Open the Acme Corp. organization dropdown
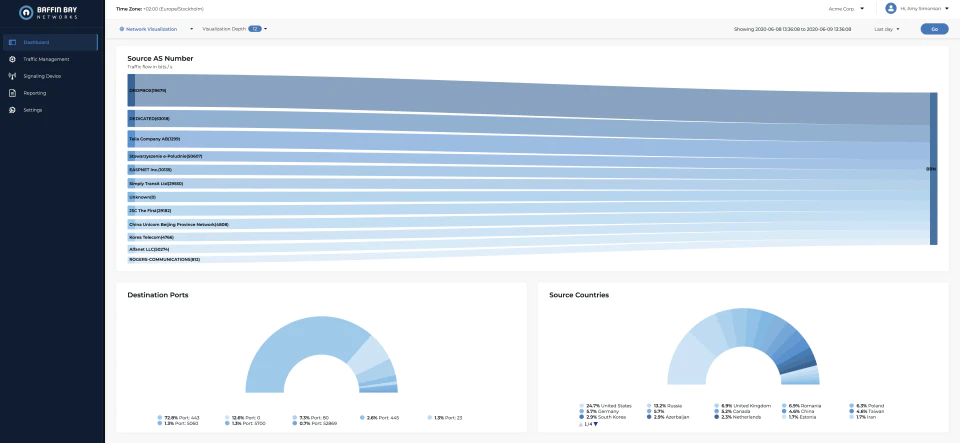Screen dimensions: 960x443 (x=847, y=9)
